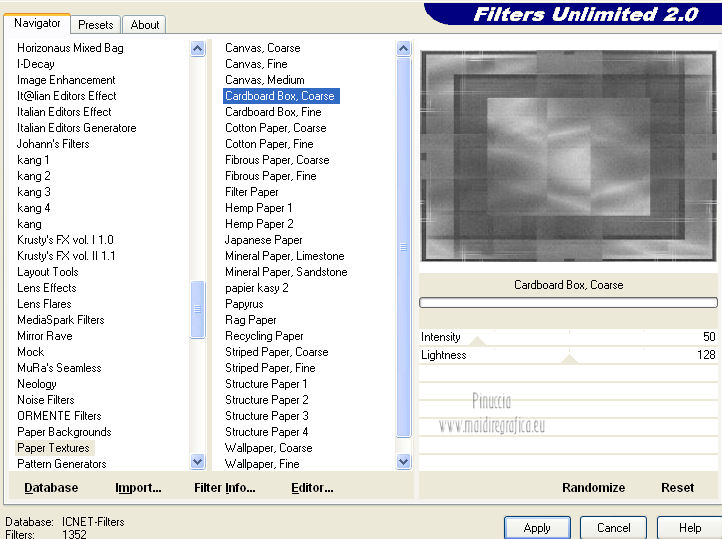The width and height of the screenshot is (722, 539).
Task: Select MediaSpark Filters category
Action: [x=60, y=320]
